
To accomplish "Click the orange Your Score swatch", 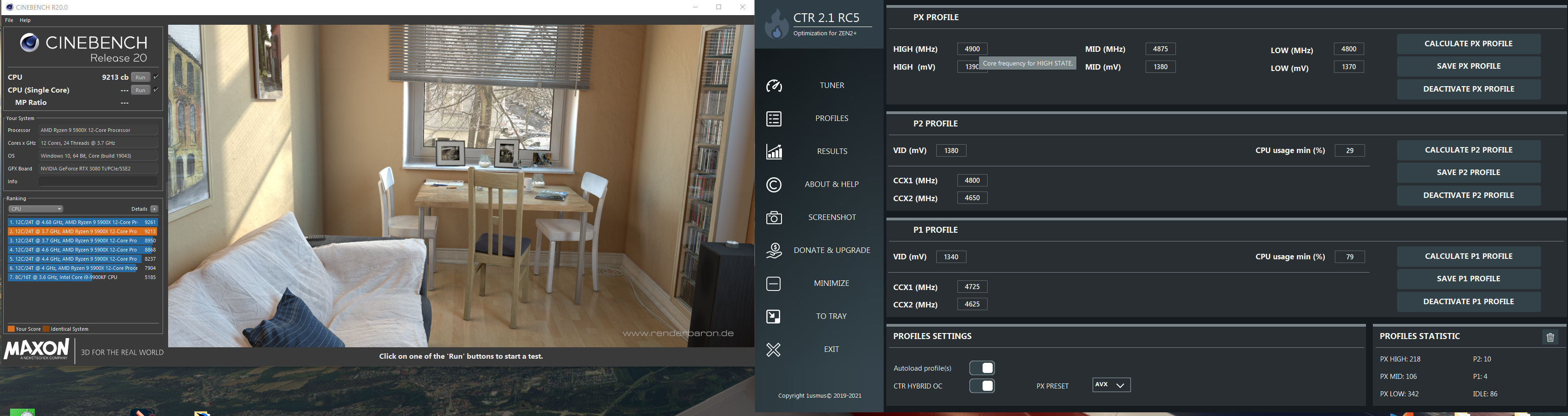I will 11,328.
